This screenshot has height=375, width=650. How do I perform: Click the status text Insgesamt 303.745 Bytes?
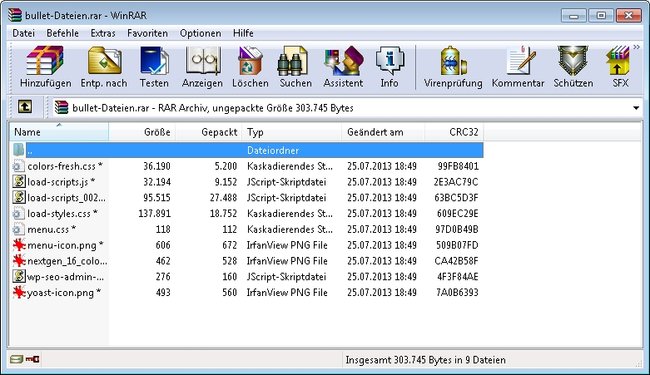pyautogui.click(x=426, y=360)
